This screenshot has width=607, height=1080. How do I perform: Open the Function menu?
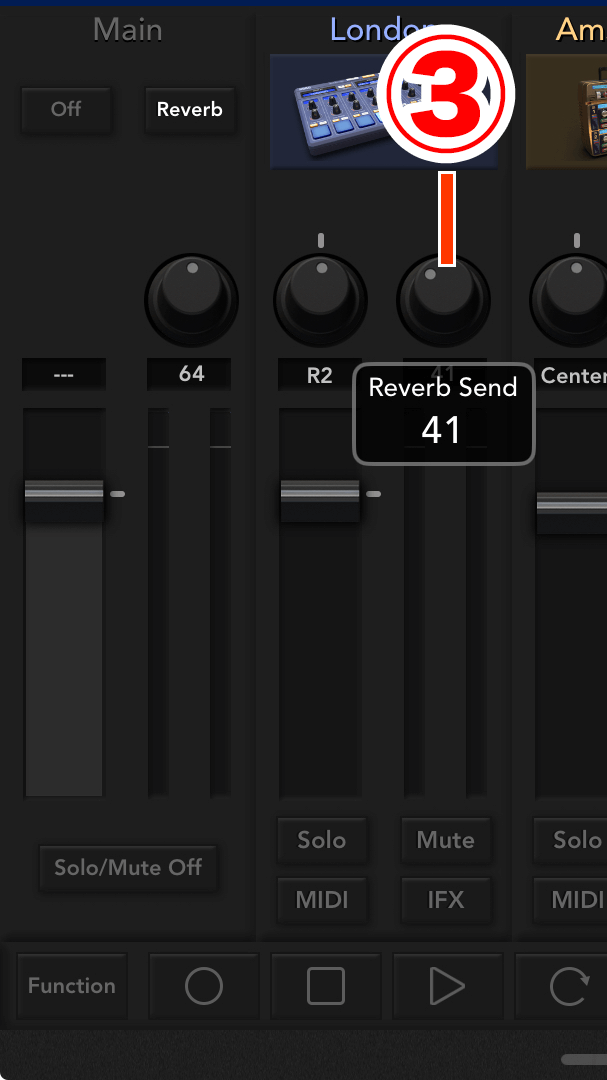coord(72,986)
